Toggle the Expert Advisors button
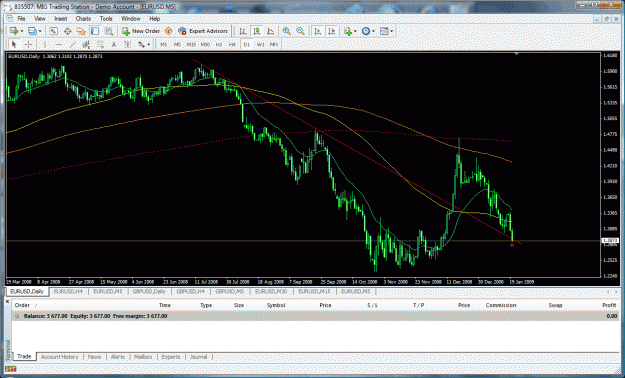625x378 pixels. click(203, 31)
